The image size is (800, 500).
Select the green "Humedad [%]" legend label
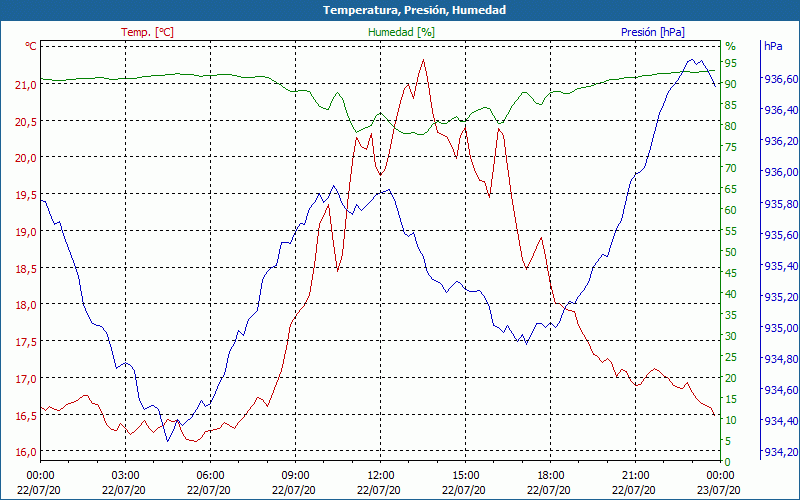point(401,32)
